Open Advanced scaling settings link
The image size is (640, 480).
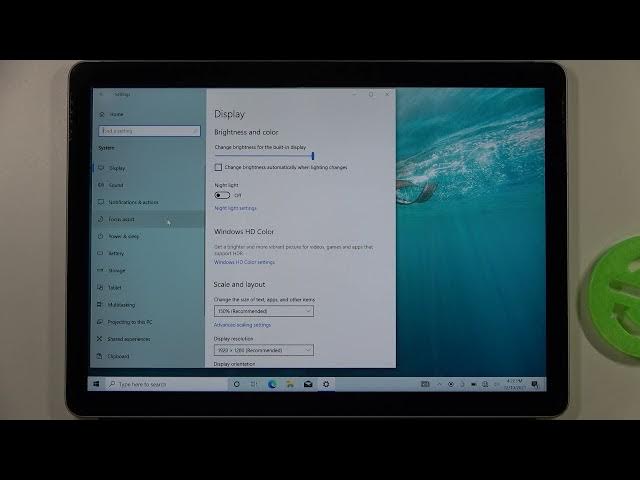[242, 325]
